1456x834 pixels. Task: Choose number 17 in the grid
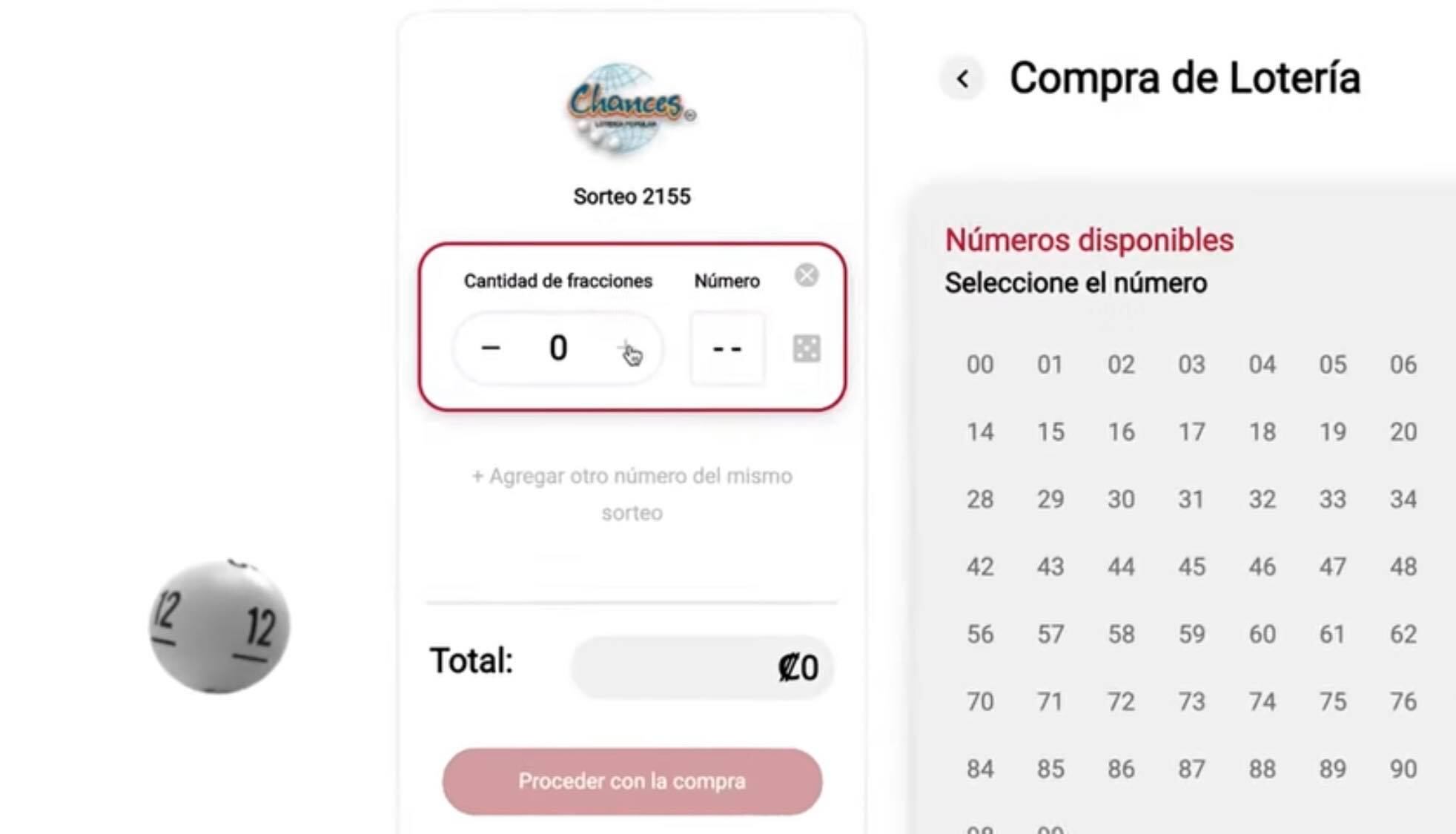(1191, 432)
